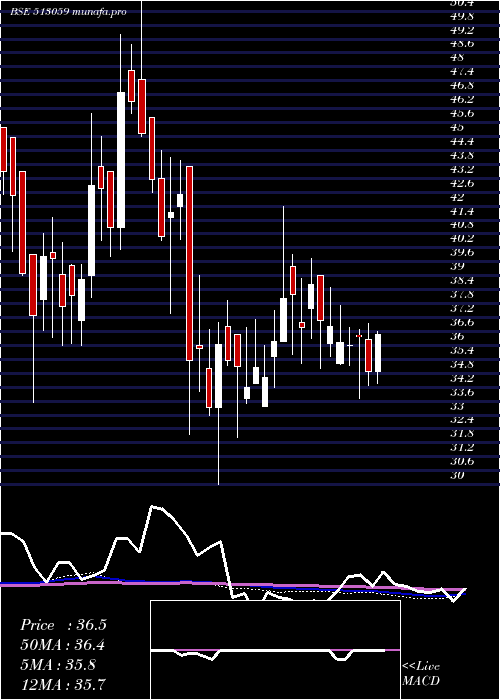The height and width of the screenshot is (700, 500).
Task: Click the 30 price axis label
Action: point(458,475)
